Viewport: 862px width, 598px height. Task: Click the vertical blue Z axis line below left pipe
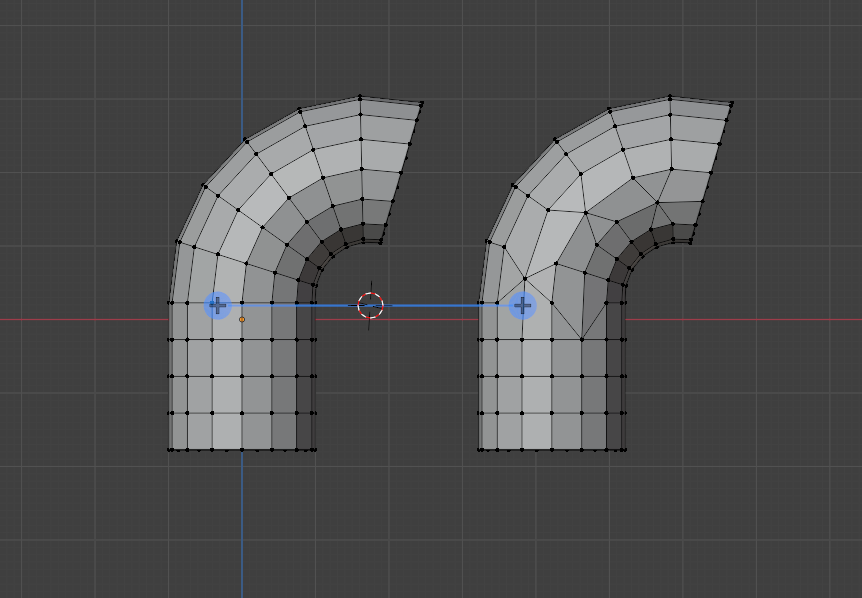[x=242, y=520]
